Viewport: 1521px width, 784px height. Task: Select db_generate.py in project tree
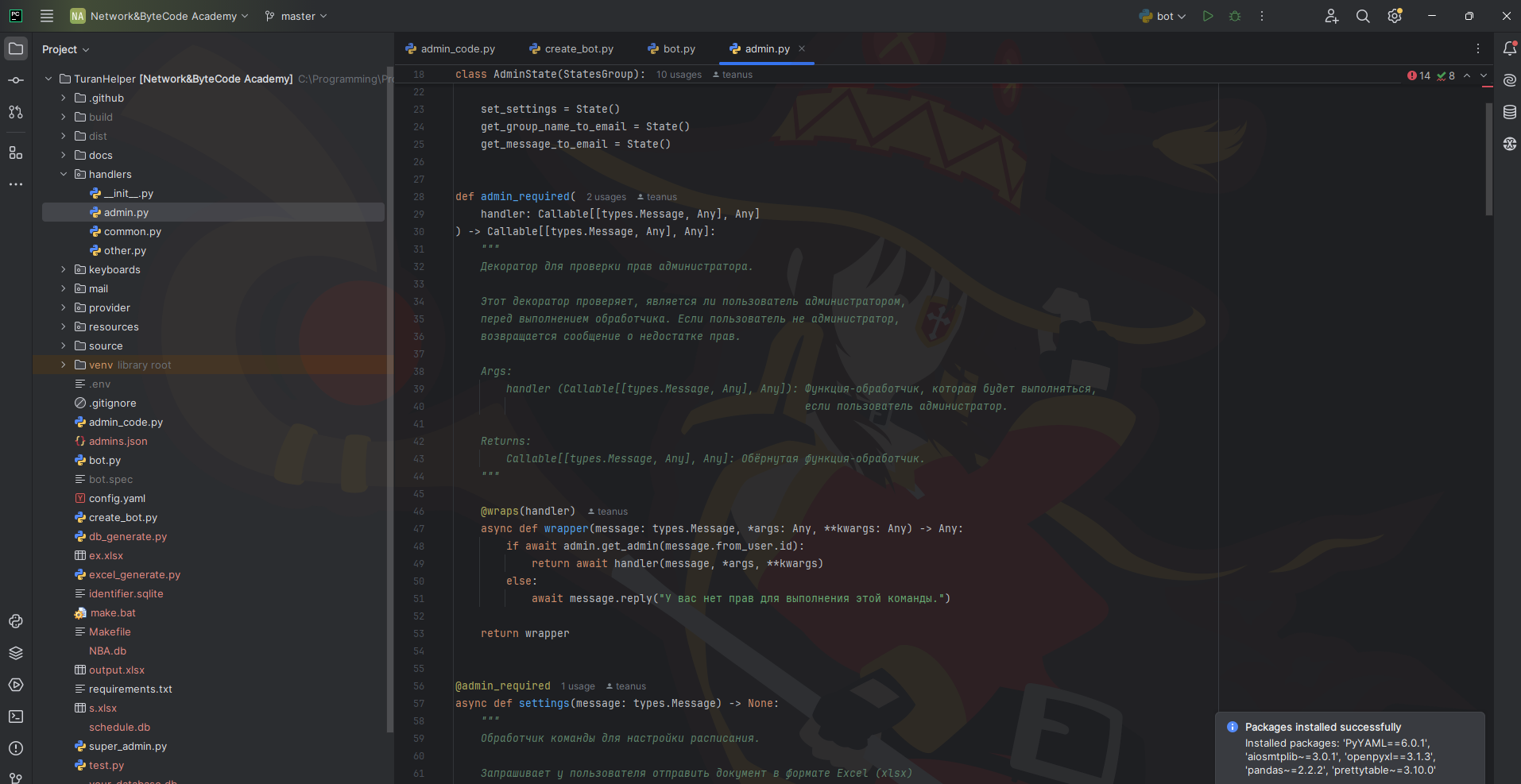128,536
